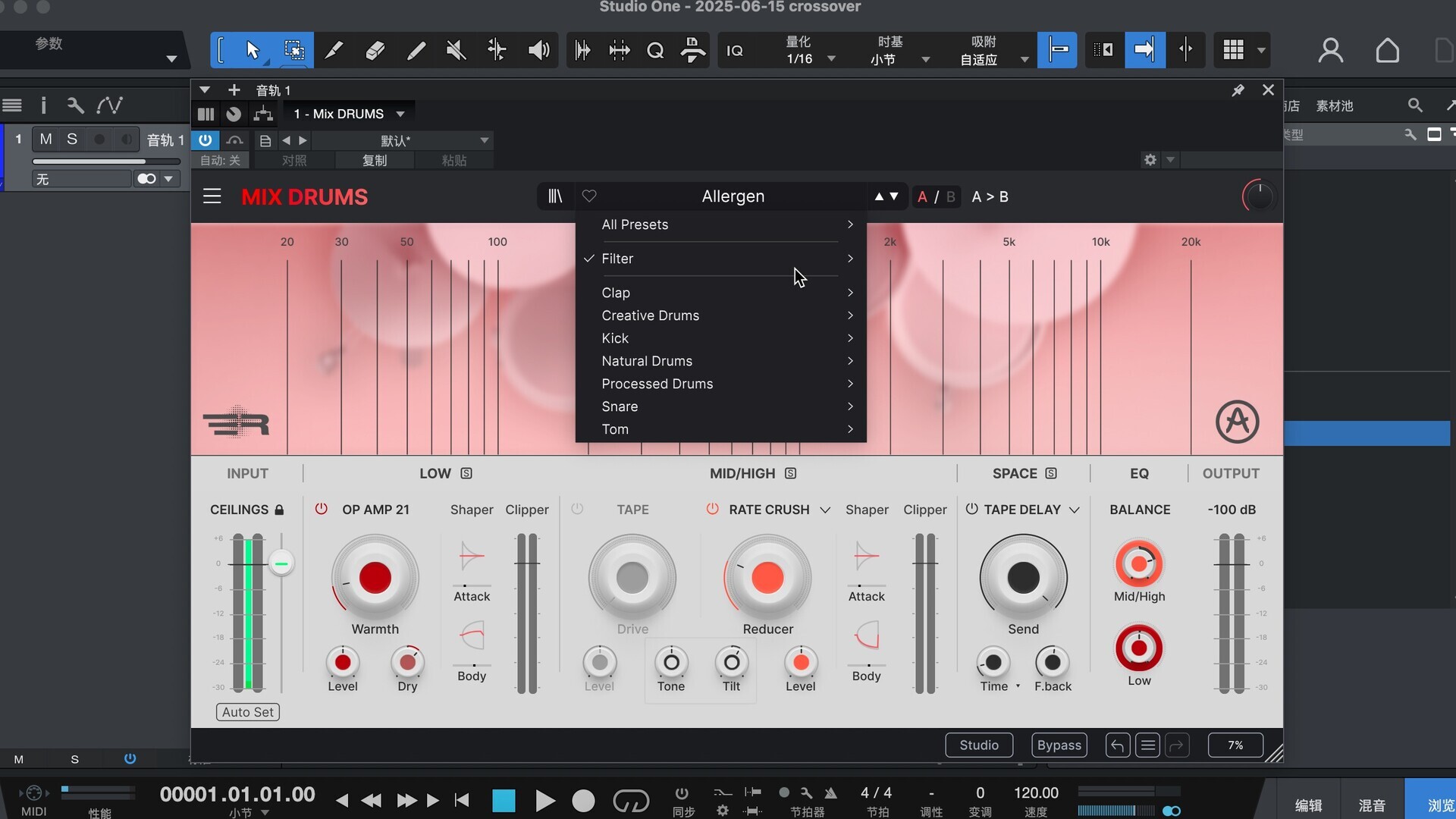Screen dimensions: 1456x819
Task: Copy A to B with A > B
Action: point(990,196)
